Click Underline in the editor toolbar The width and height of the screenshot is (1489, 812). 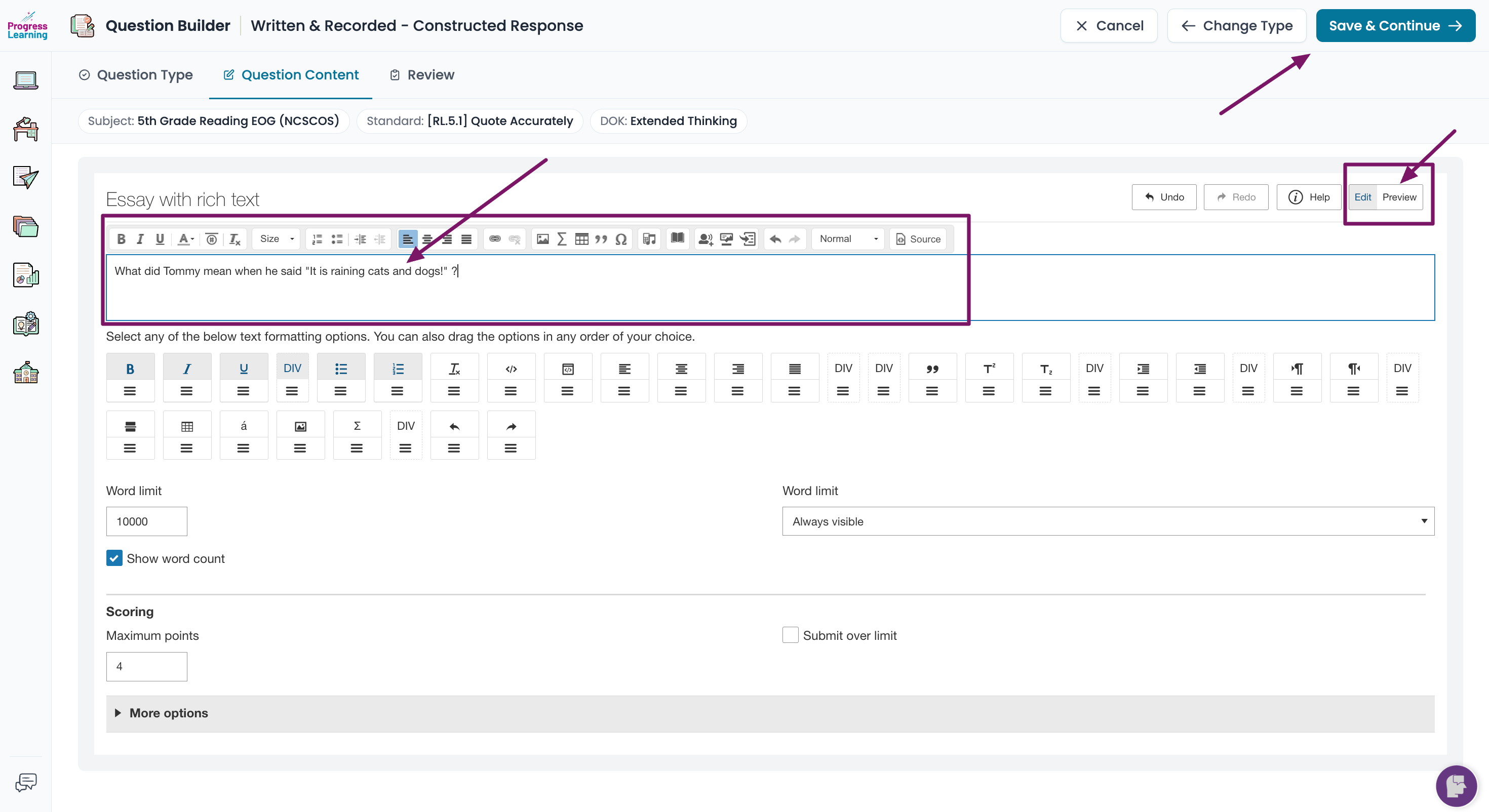160,238
